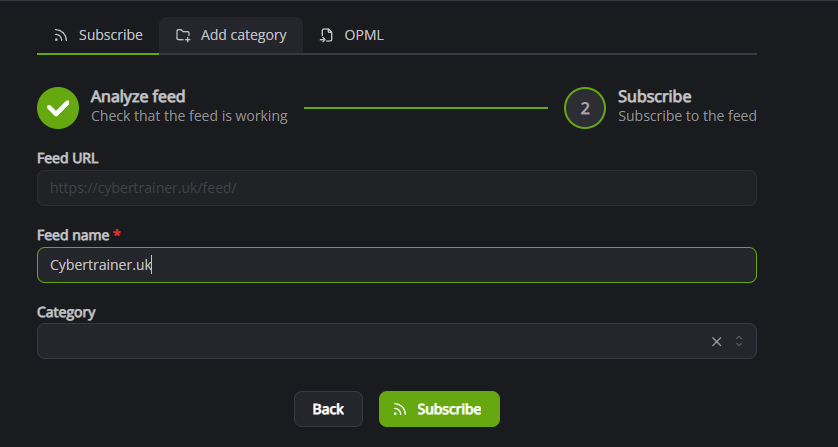Click the RSS icon inside the green Subscribe button
838x447 pixels.
point(400,409)
